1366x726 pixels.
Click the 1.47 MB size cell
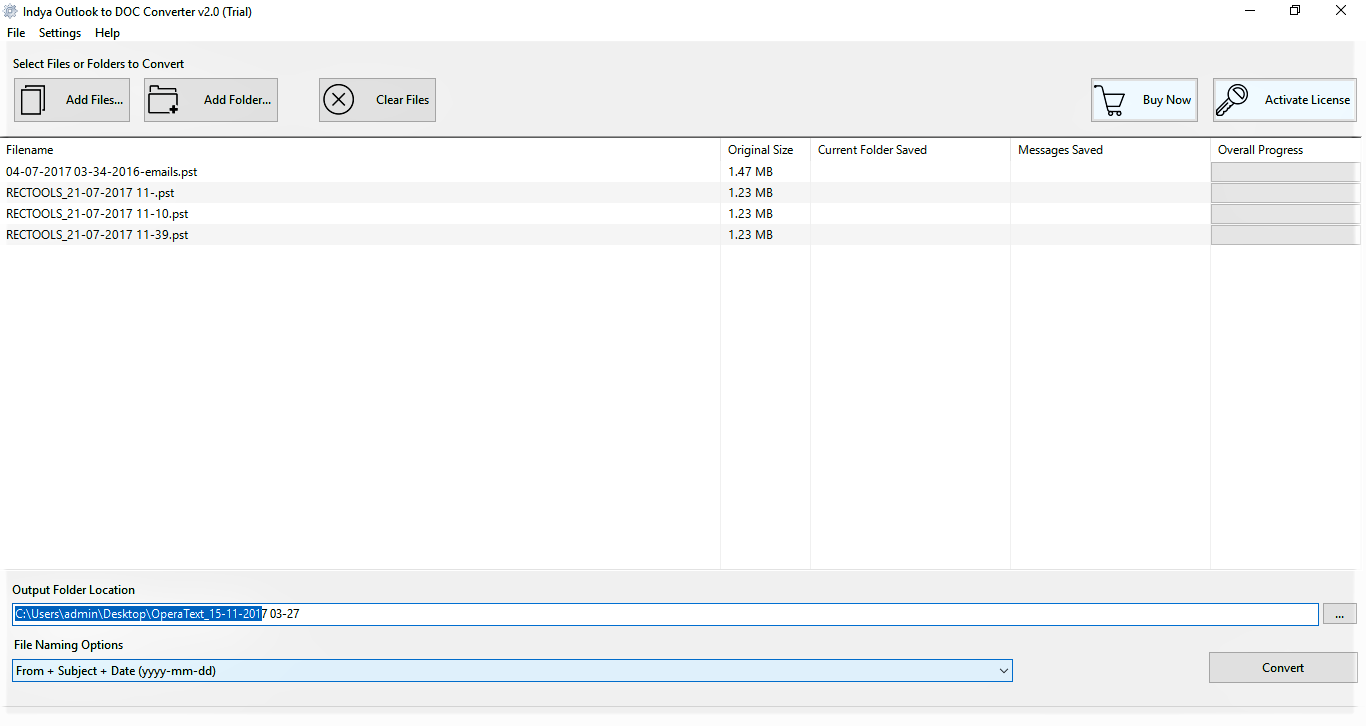750,172
